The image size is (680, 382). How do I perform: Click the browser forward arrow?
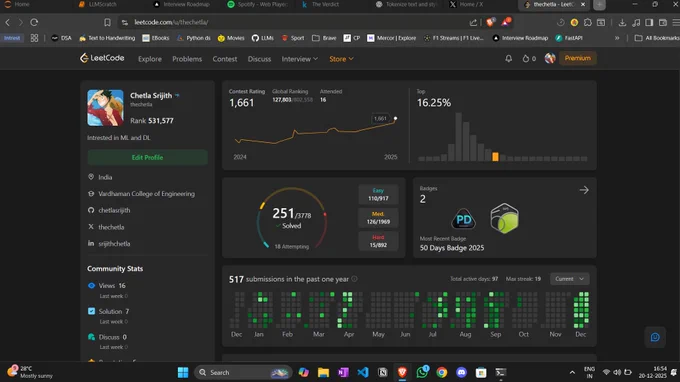coord(20,22)
